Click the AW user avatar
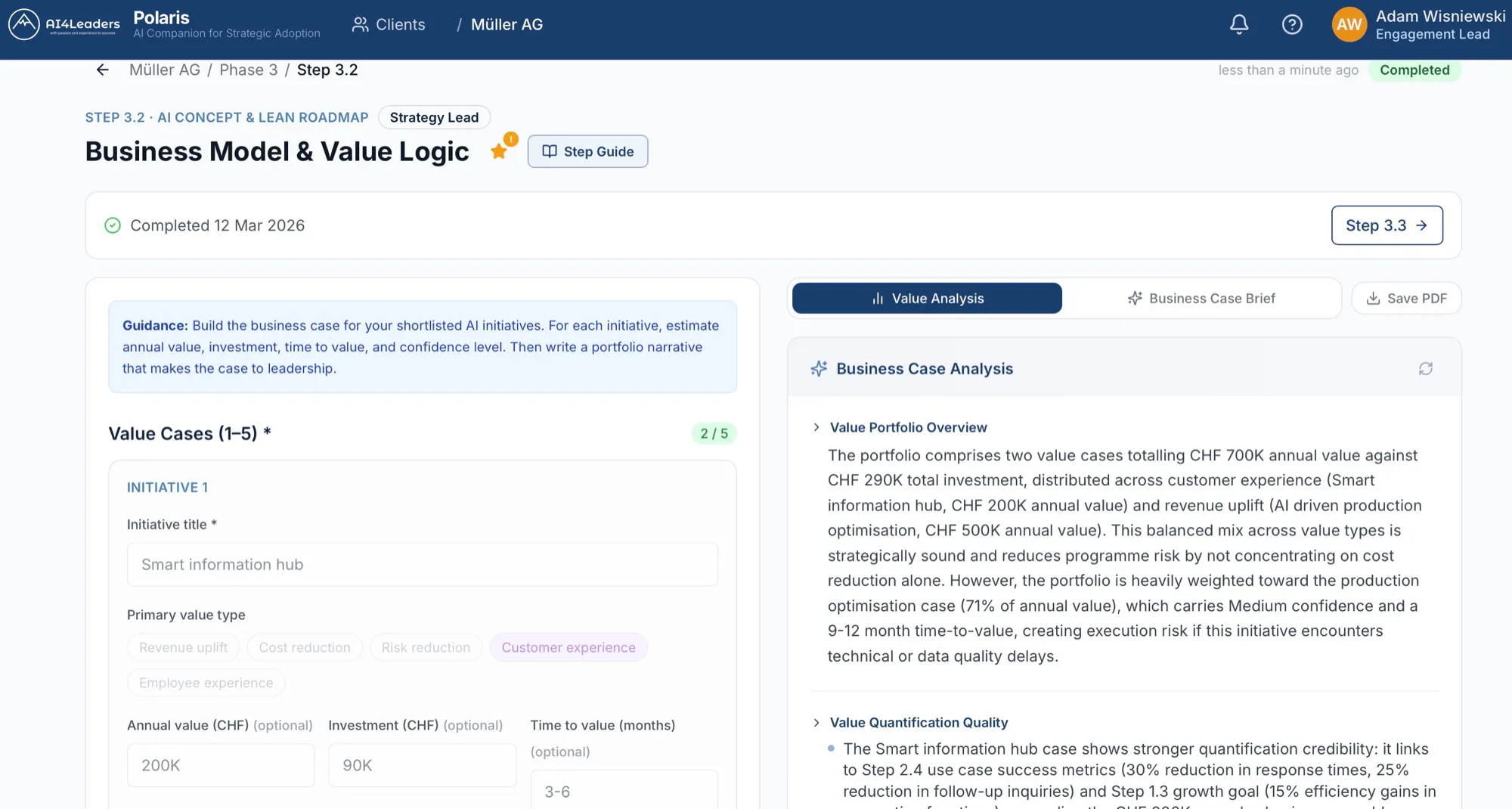1512x809 pixels. pos(1349,24)
